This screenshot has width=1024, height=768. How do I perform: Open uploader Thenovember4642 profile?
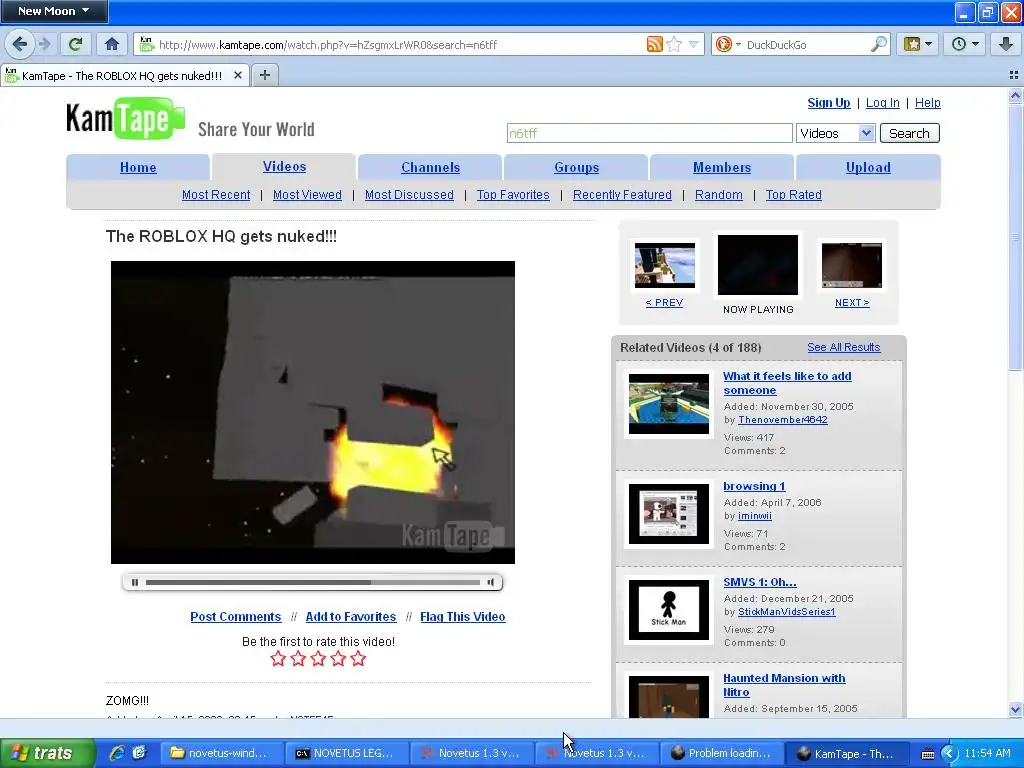tap(782, 420)
